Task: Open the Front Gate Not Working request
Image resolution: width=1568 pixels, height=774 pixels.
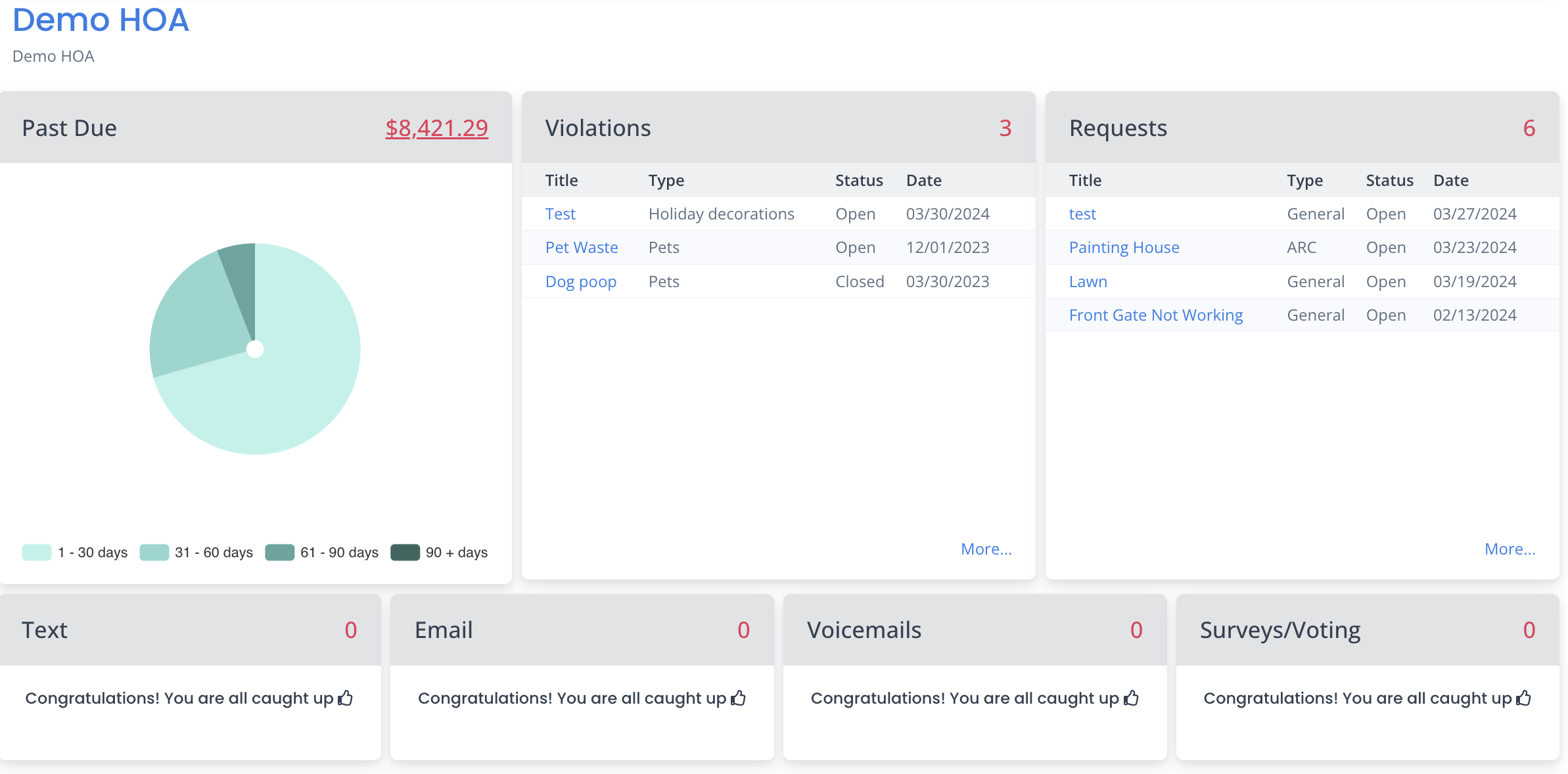Action: point(1155,315)
